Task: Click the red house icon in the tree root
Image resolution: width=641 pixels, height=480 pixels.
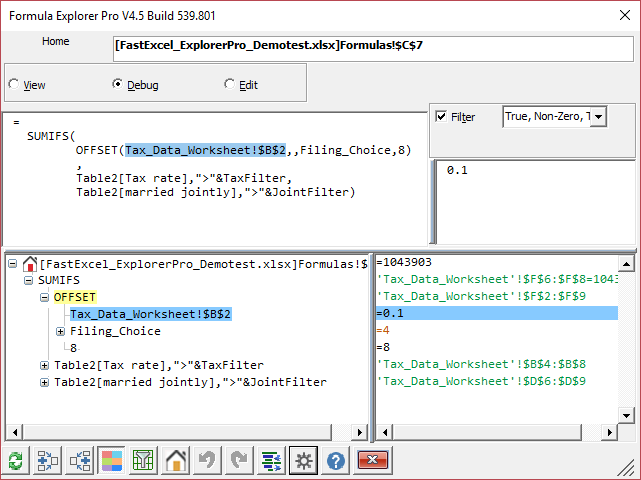Action: pos(30,264)
